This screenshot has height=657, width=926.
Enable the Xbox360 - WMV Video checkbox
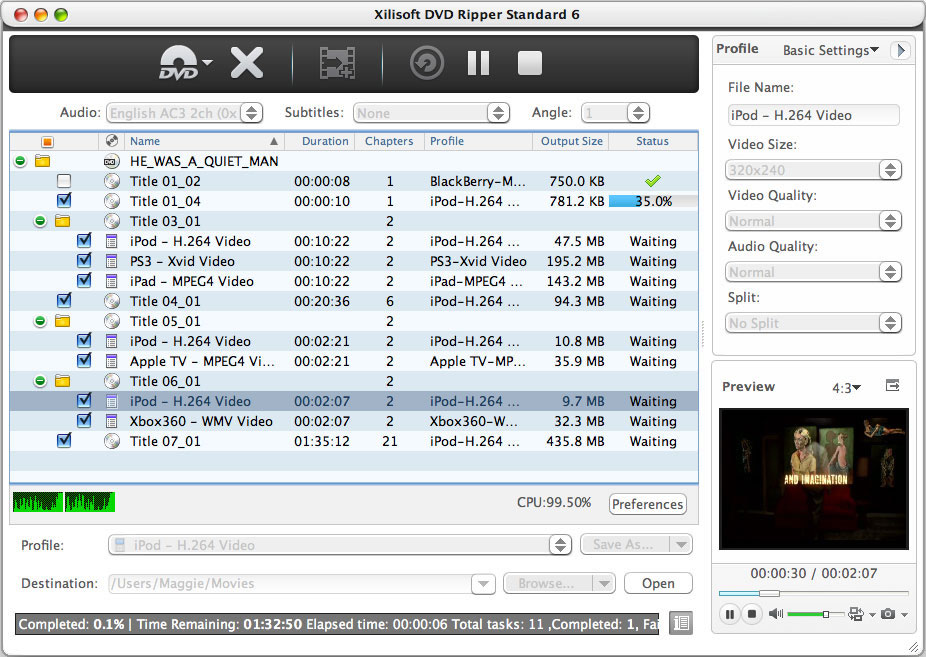coord(84,421)
